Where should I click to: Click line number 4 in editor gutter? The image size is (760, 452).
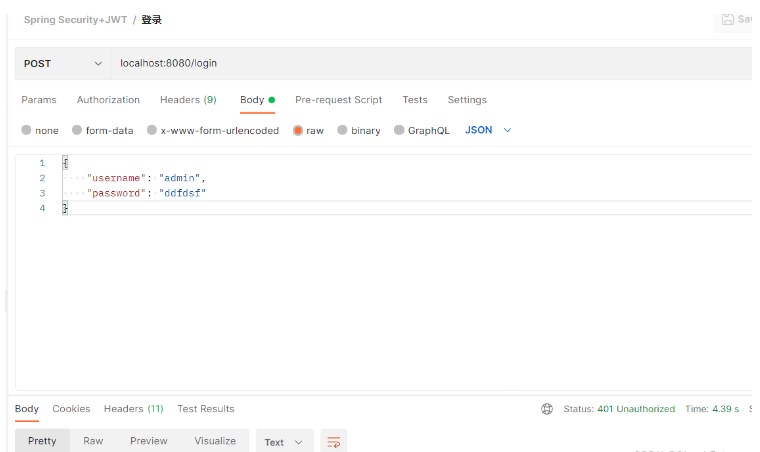click(42, 208)
